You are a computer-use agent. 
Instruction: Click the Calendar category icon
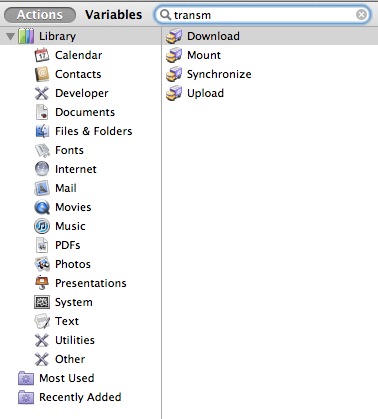click(42, 55)
